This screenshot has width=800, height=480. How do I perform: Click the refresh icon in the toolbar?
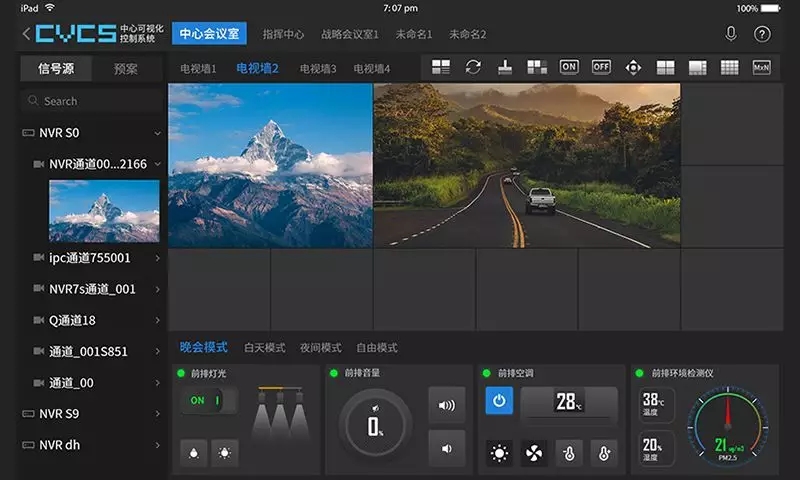tap(473, 67)
